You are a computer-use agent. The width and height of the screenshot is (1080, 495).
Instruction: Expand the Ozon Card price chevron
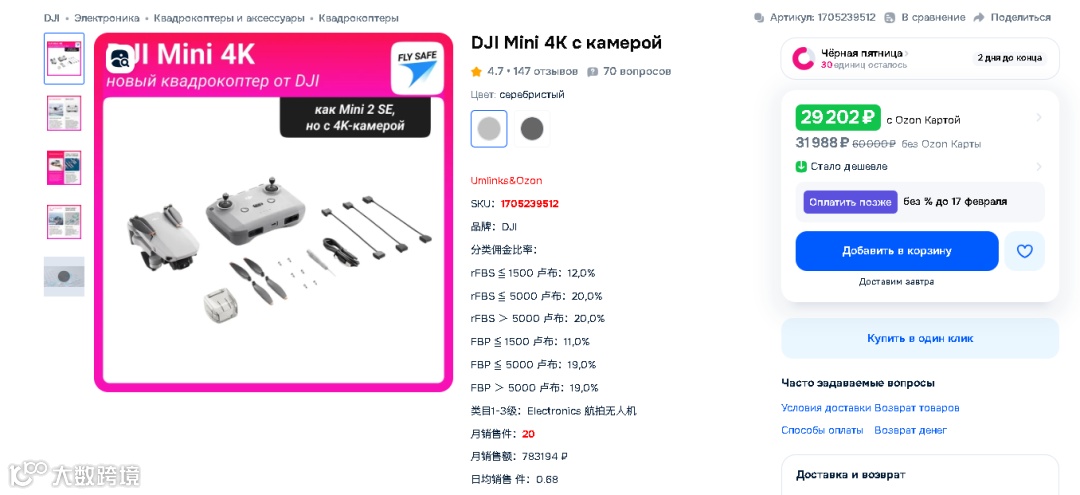[x=1039, y=118]
